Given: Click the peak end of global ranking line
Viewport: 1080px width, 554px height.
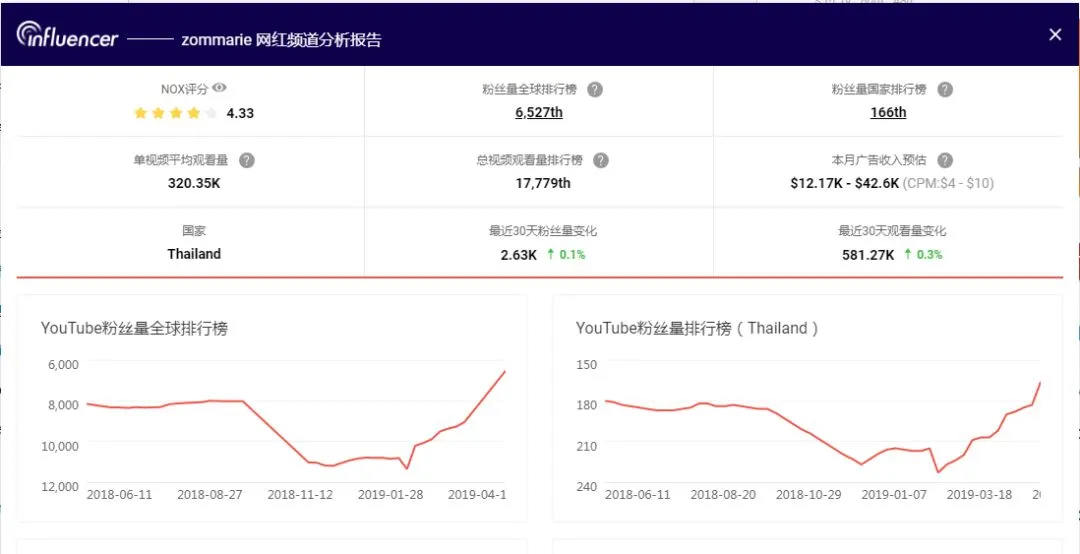Looking at the screenshot, I should tap(505, 371).
